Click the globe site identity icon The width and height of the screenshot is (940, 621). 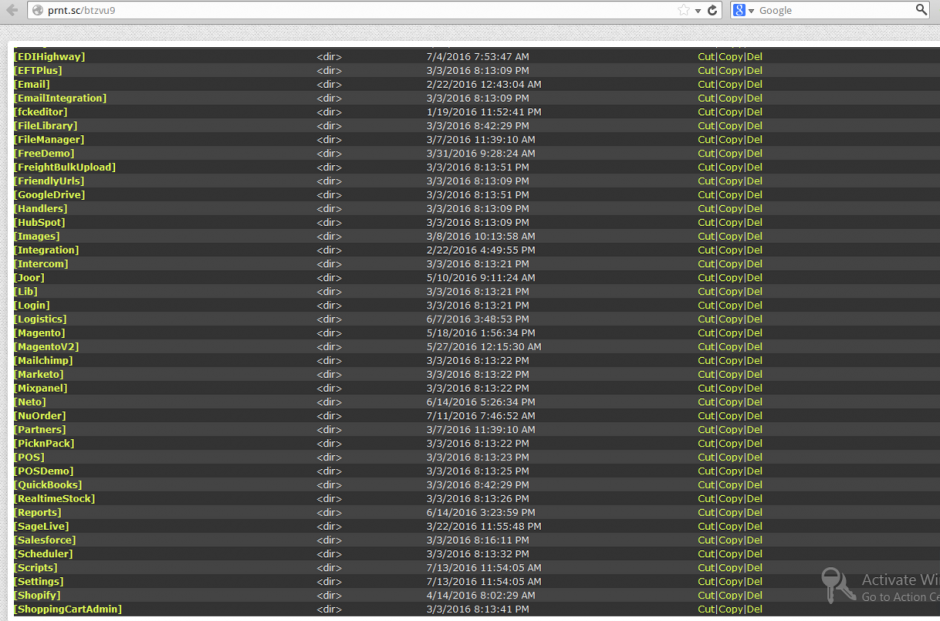[x=37, y=10]
